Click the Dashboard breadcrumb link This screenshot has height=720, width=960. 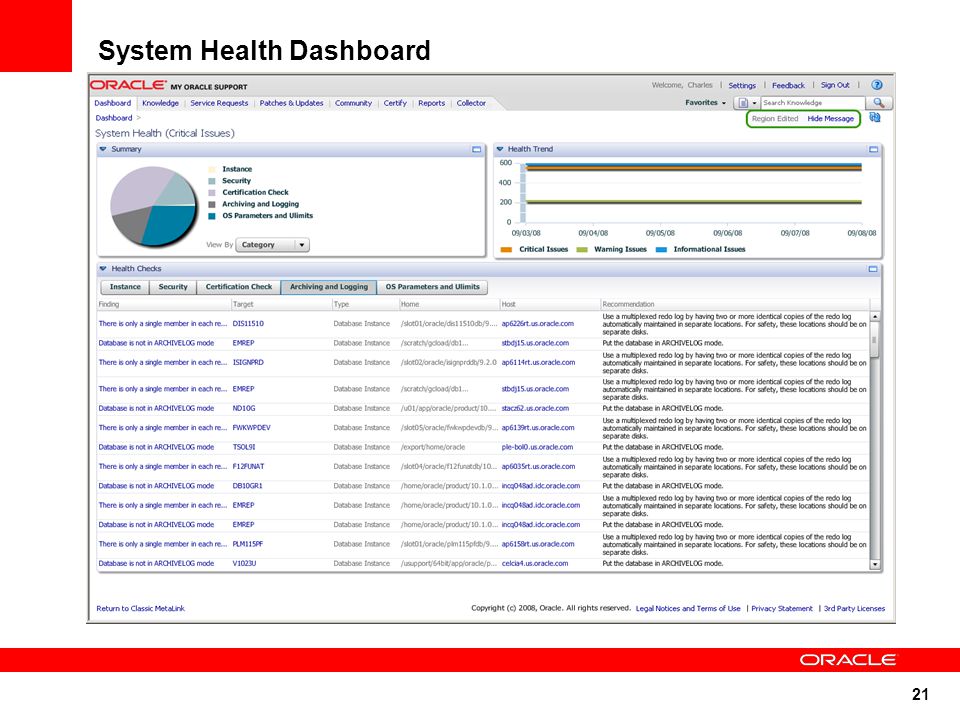114,118
